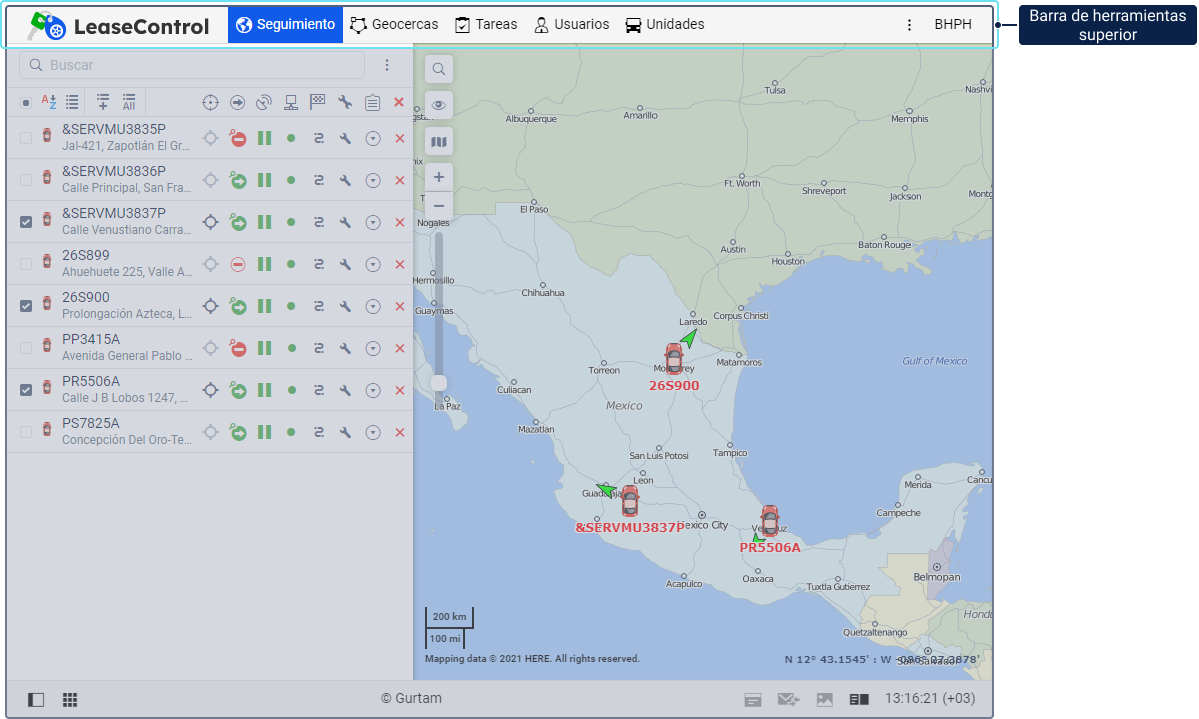The width and height of the screenshot is (1199, 719).
Task: Open the map search tool
Action: [438, 69]
